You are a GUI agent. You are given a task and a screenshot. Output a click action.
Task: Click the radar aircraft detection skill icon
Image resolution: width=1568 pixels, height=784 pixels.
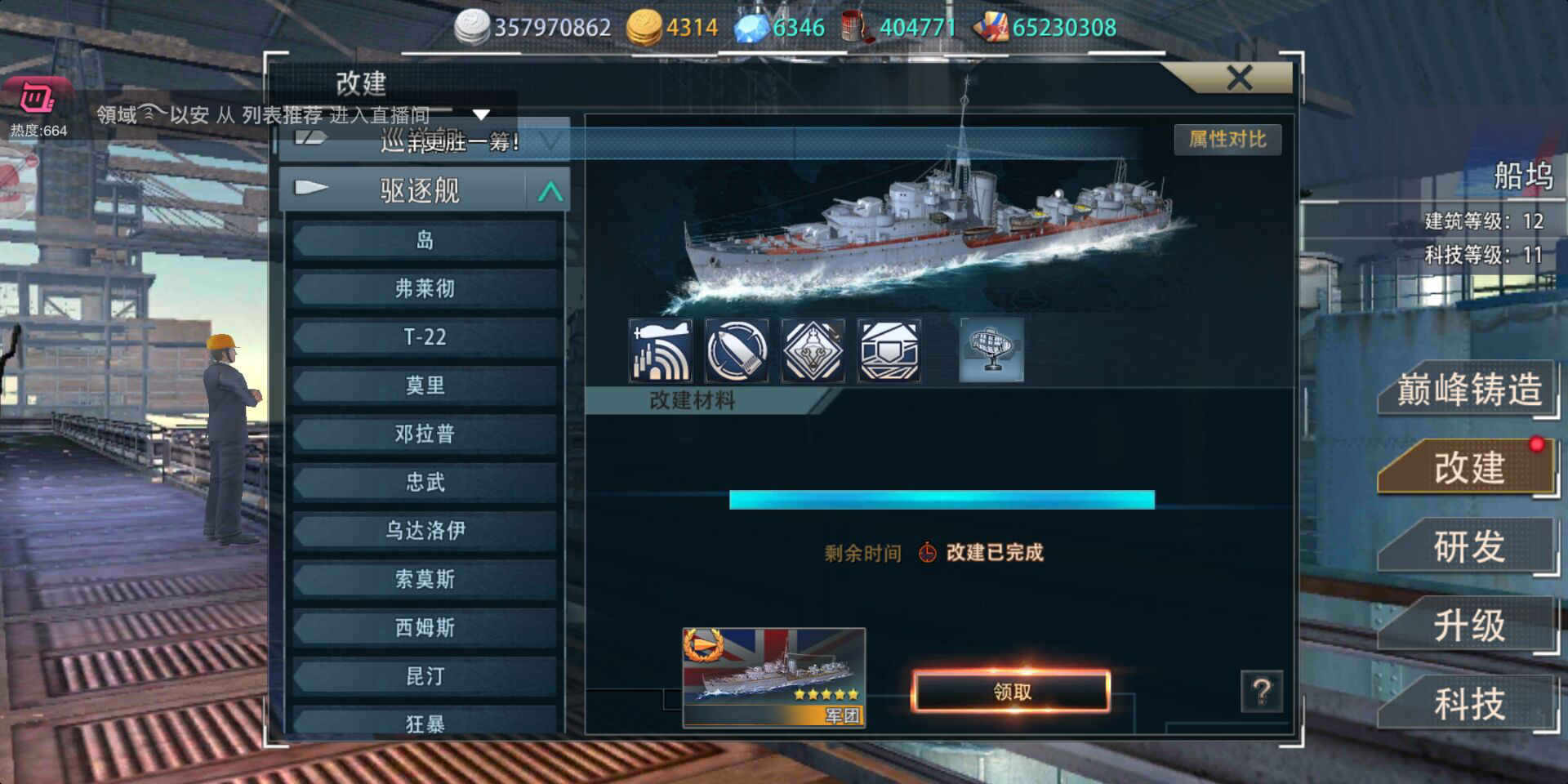(661, 350)
